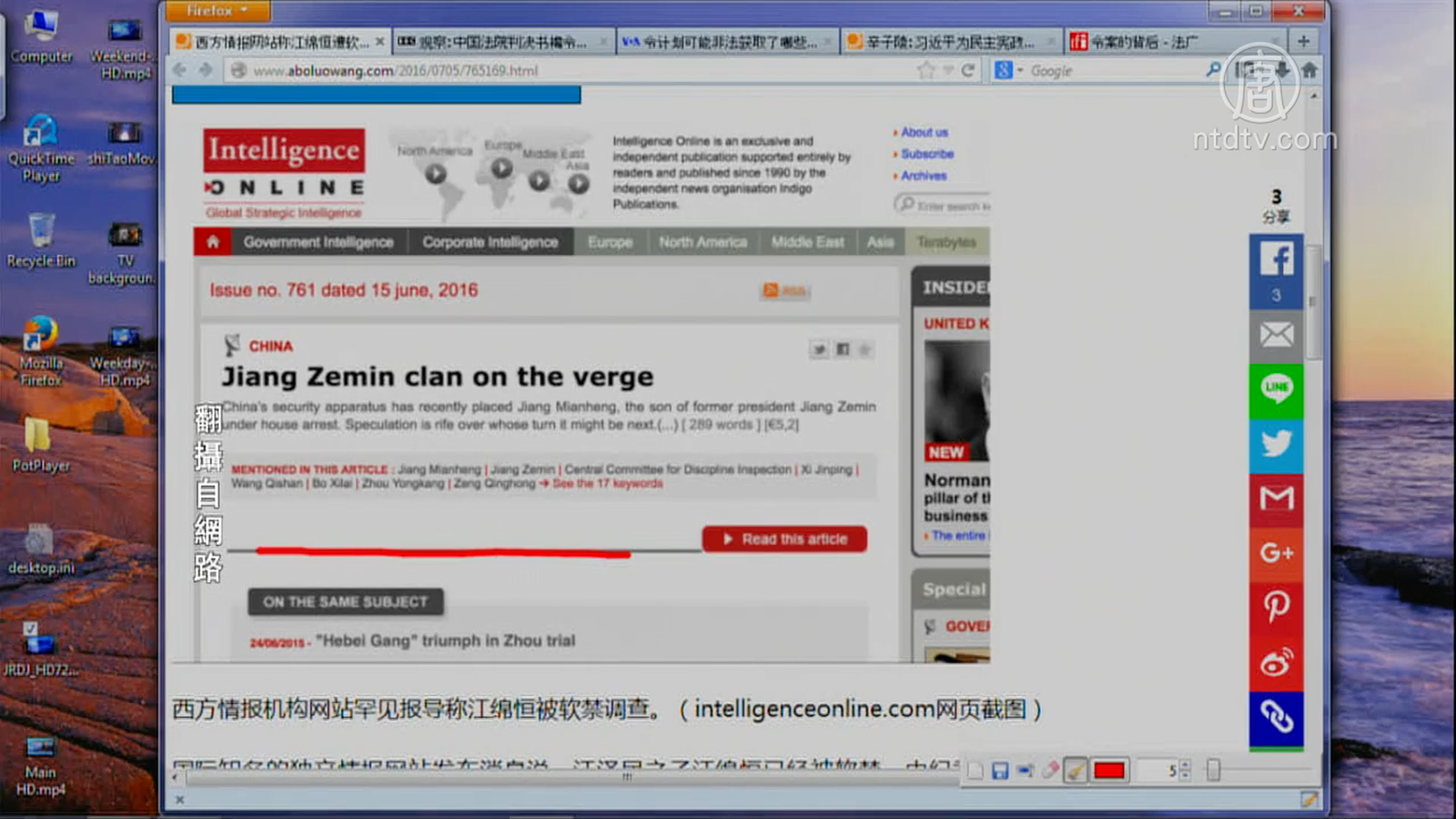Click the blue floppy disk save icon

[1000, 771]
